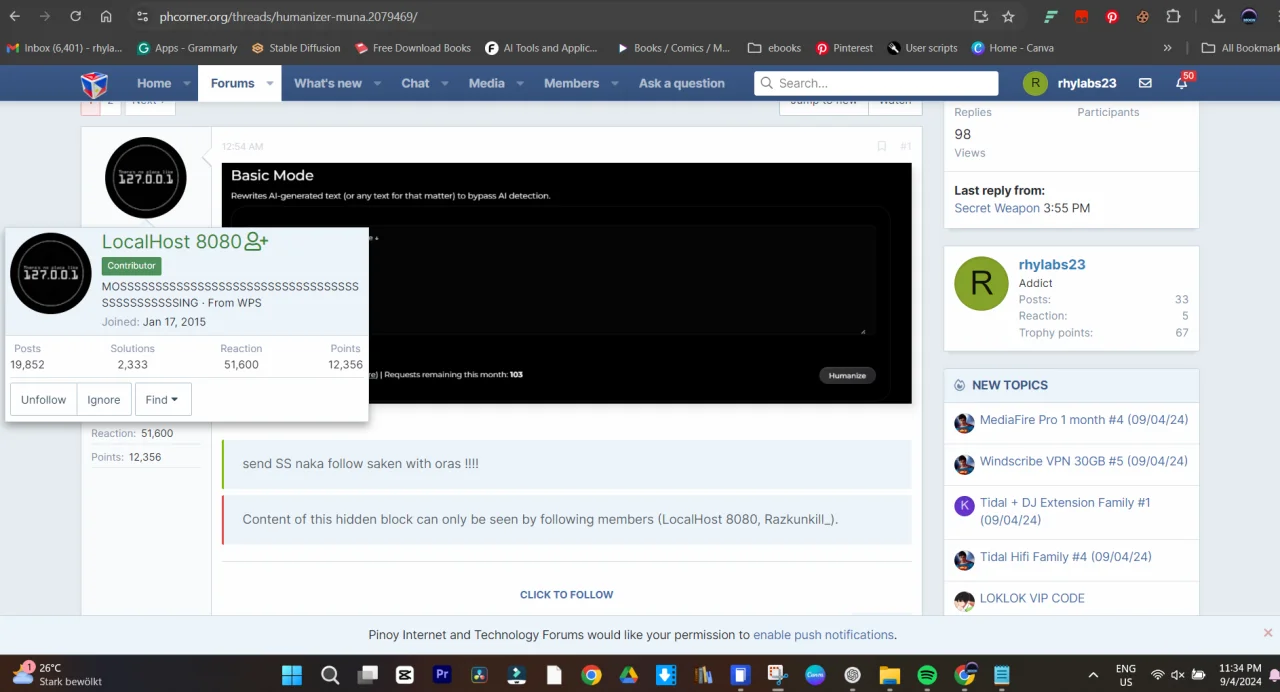Open the Forums navigation tab

pos(232,84)
